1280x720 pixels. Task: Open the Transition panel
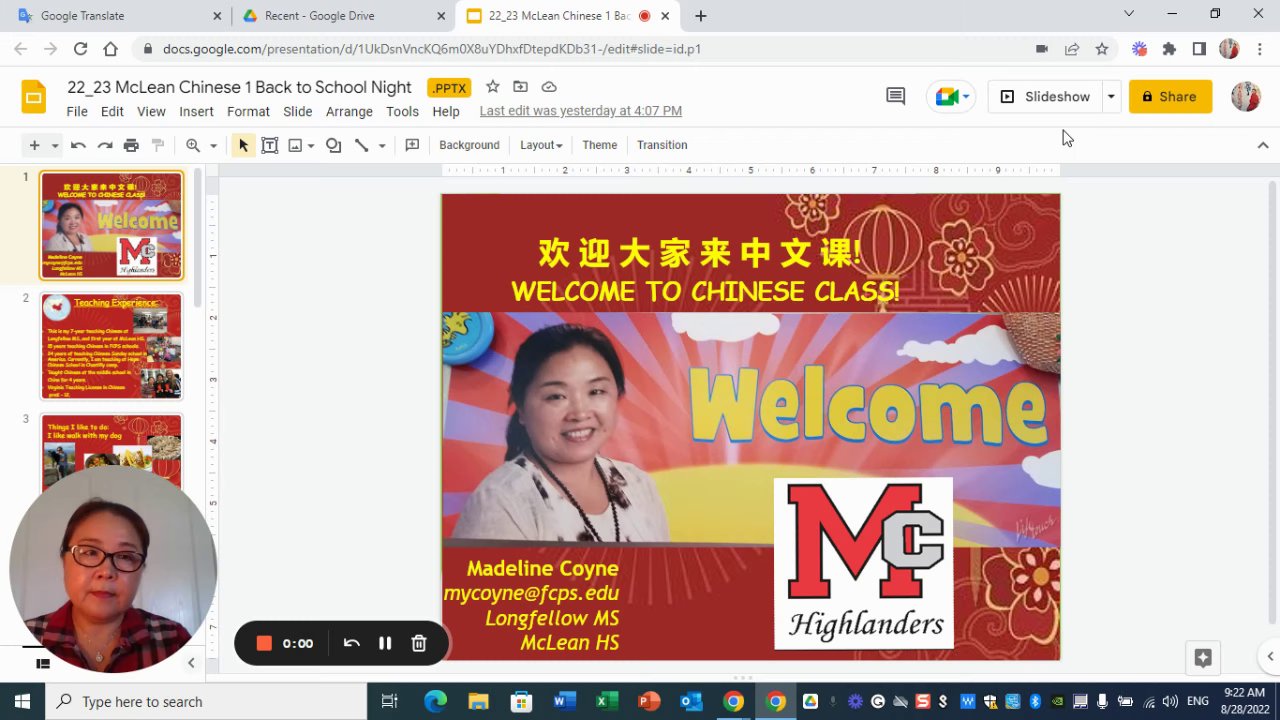(662, 145)
